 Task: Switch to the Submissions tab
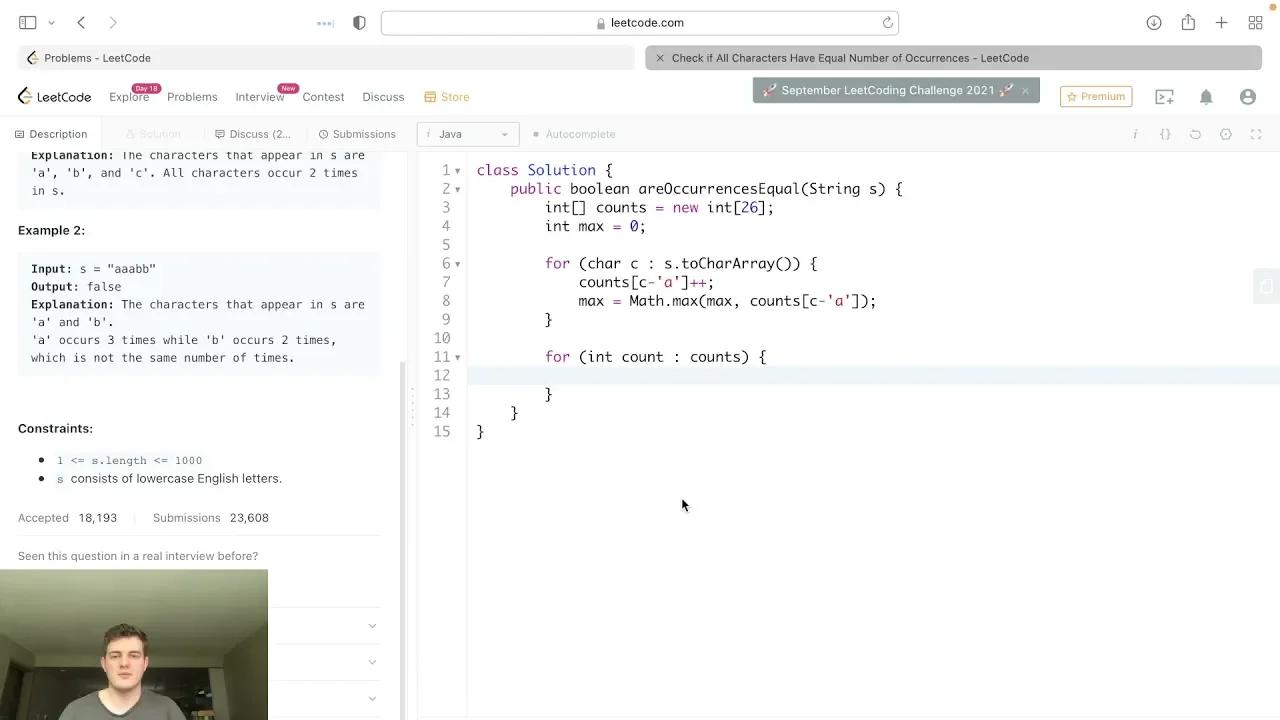(x=357, y=134)
